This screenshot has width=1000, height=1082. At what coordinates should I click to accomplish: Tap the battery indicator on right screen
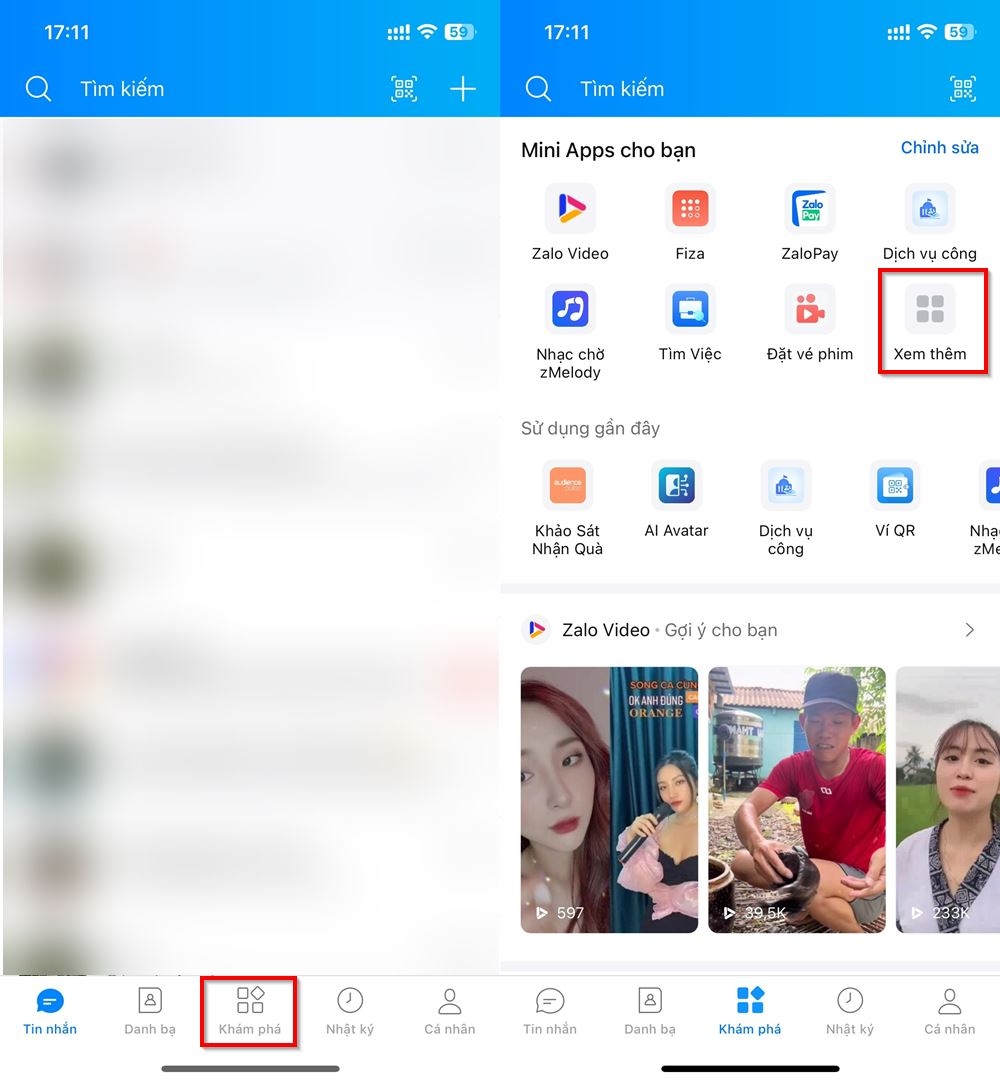[961, 32]
